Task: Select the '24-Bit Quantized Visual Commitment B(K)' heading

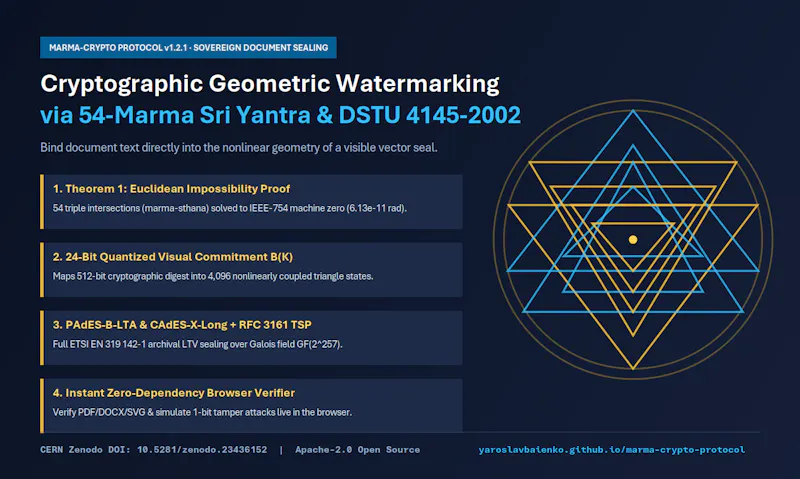Action: point(173,257)
